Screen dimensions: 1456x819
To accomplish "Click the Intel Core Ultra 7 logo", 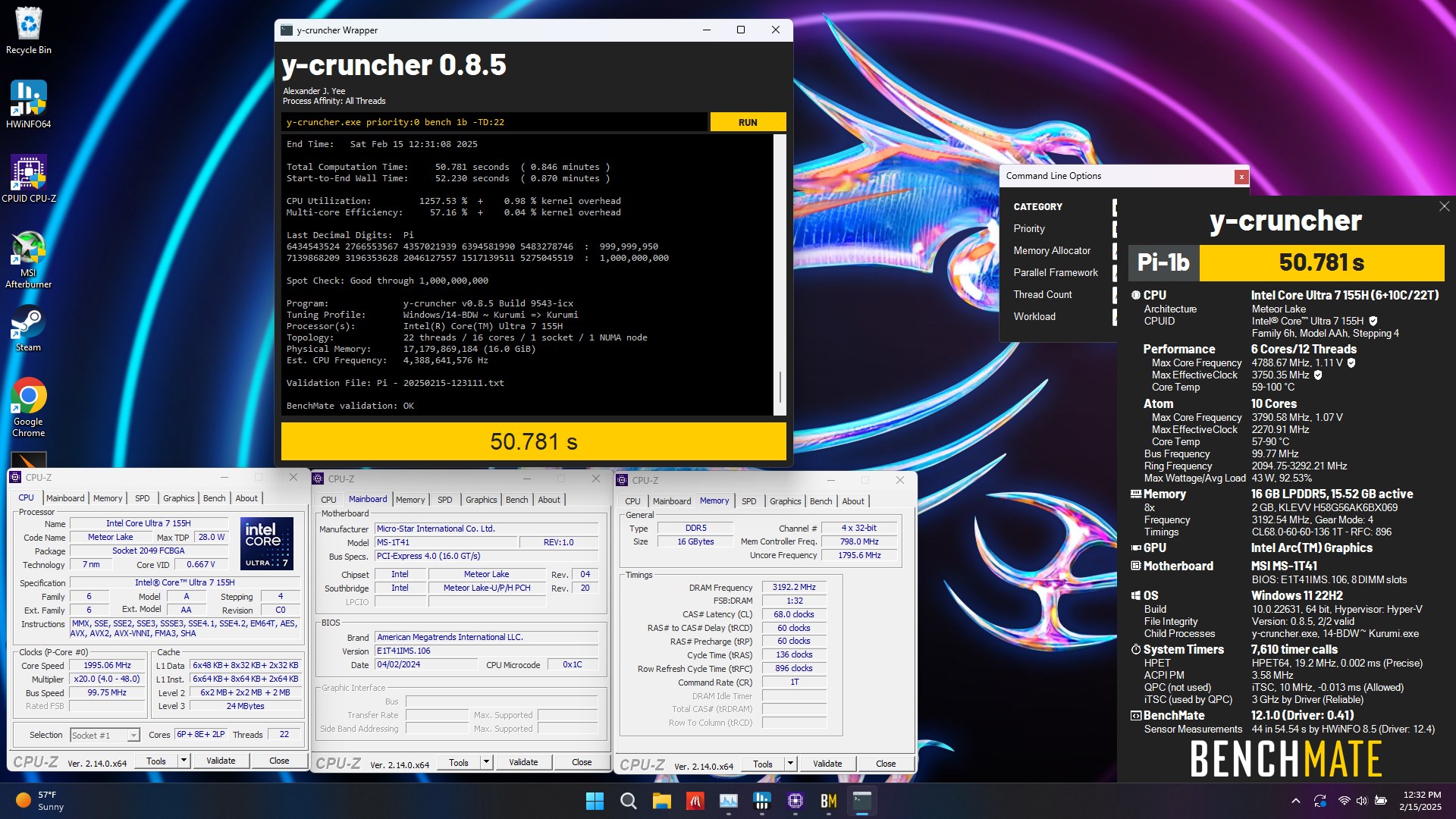I will pos(267,543).
